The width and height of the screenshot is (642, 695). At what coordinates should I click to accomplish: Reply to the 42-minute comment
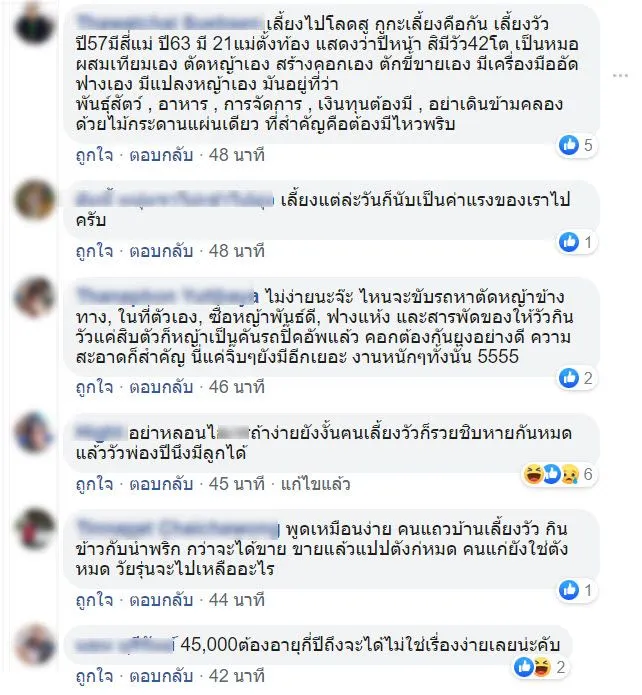point(161,676)
